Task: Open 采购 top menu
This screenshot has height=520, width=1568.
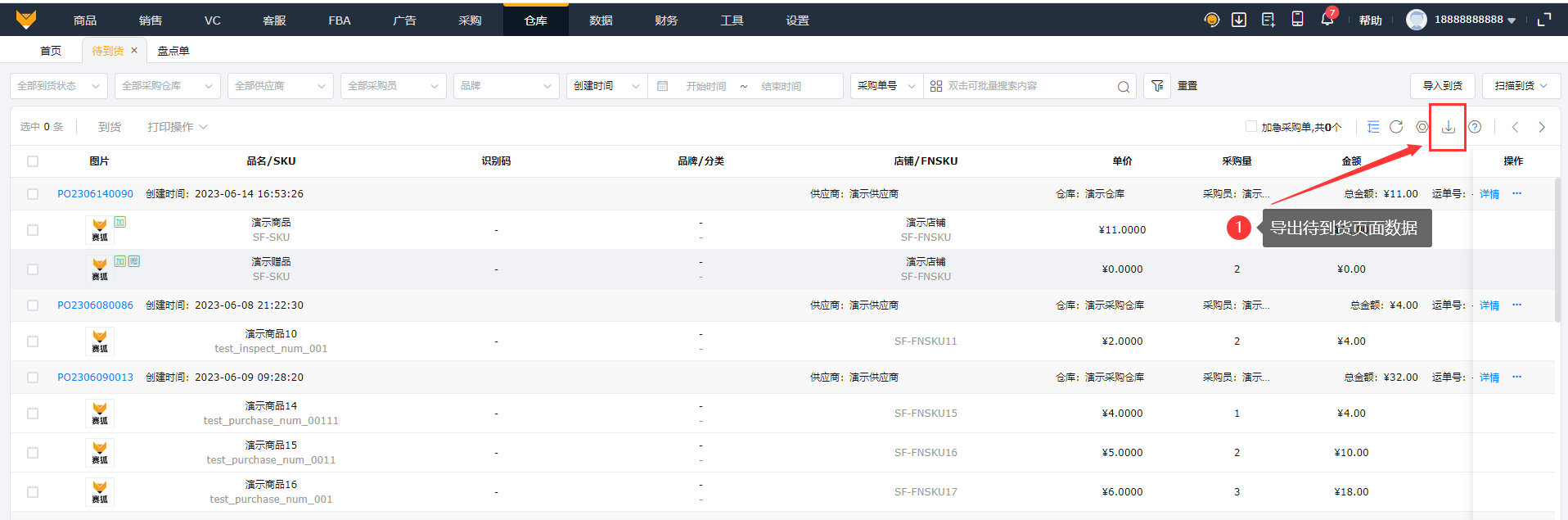Action: [470, 20]
